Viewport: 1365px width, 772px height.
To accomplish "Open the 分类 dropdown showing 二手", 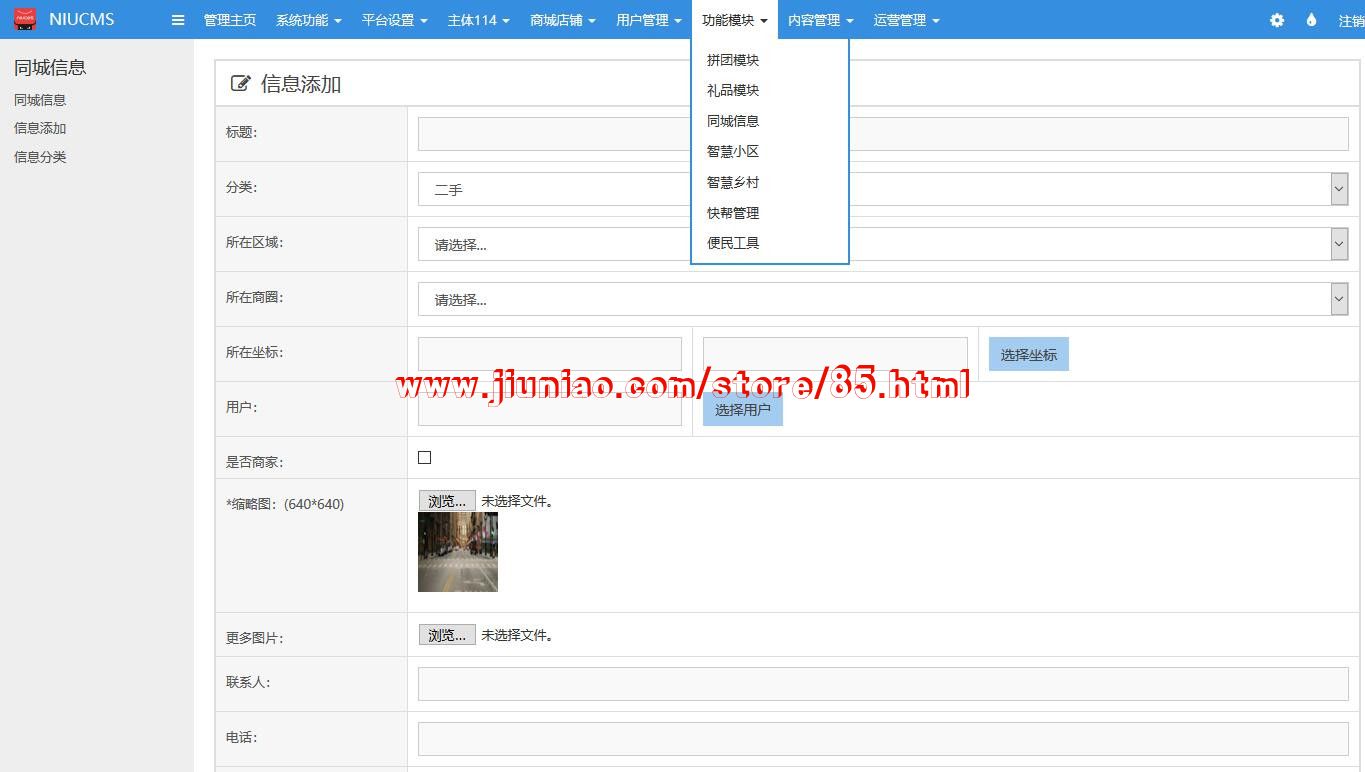I will [883, 189].
